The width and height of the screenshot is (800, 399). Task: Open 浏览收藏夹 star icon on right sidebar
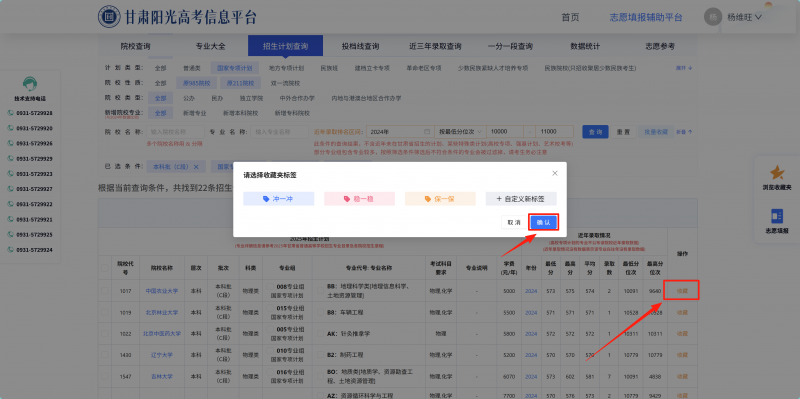(778, 172)
